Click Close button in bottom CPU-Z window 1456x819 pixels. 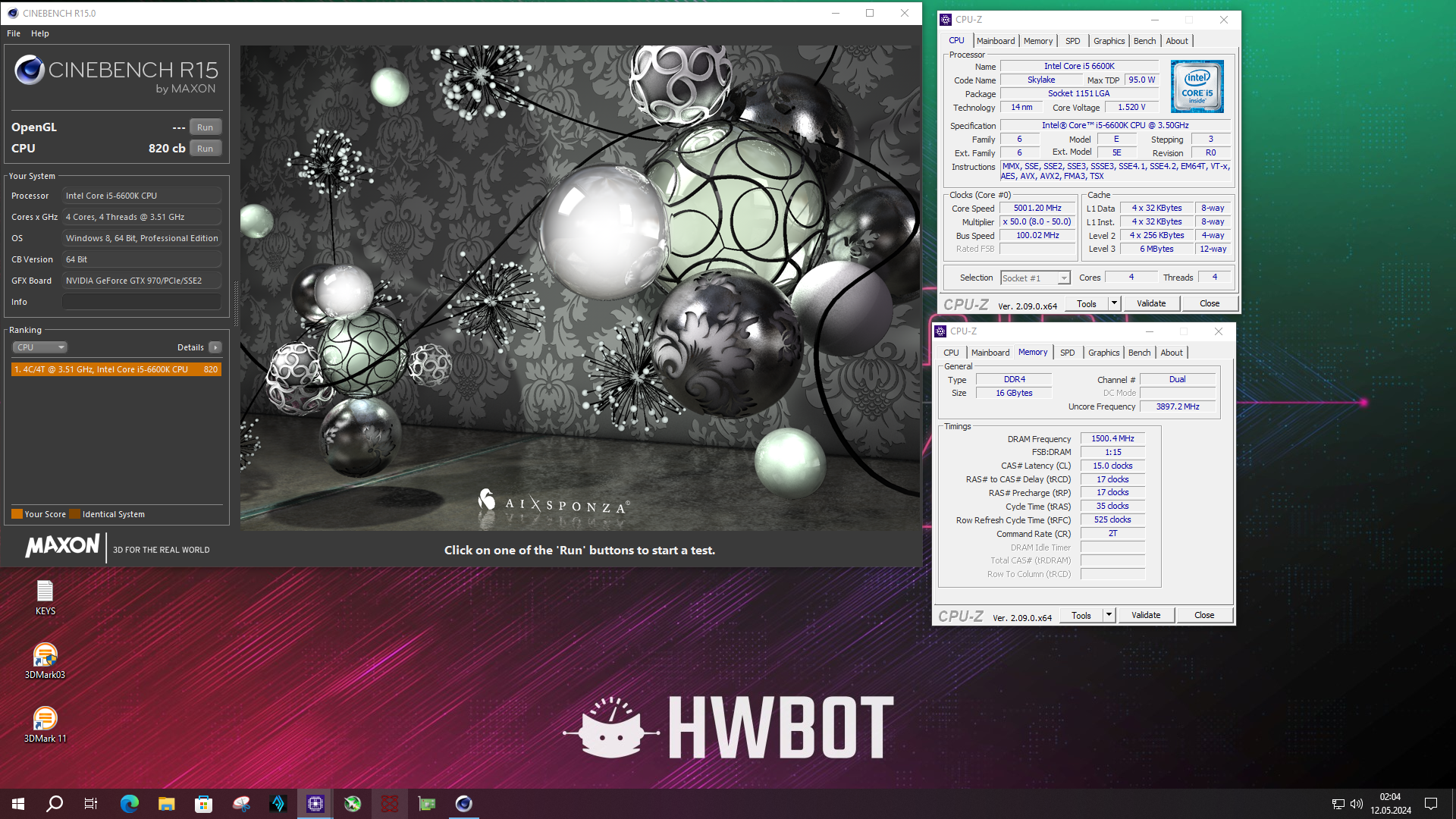click(x=1204, y=615)
